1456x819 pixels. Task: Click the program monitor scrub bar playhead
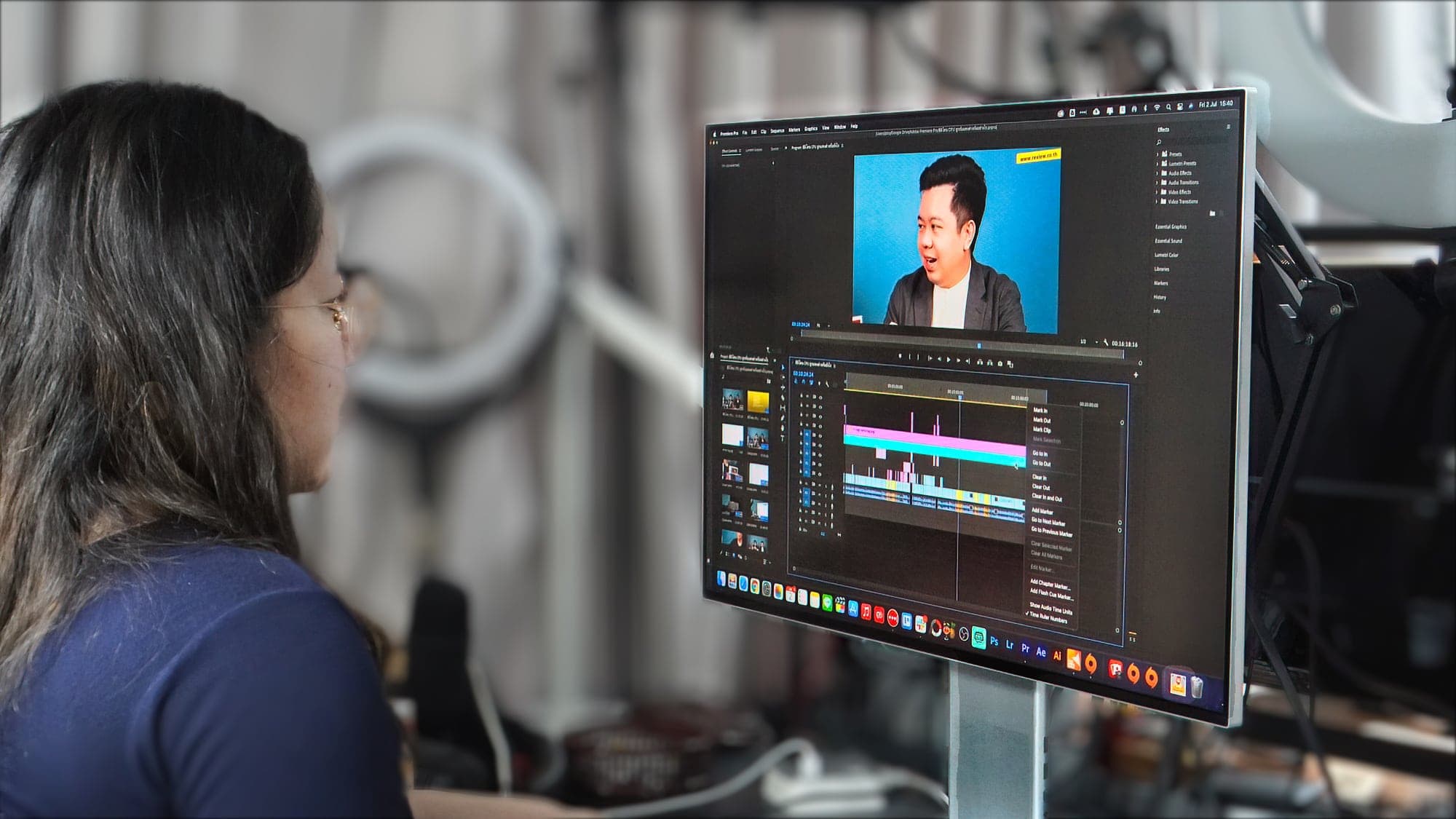coord(979,345)
